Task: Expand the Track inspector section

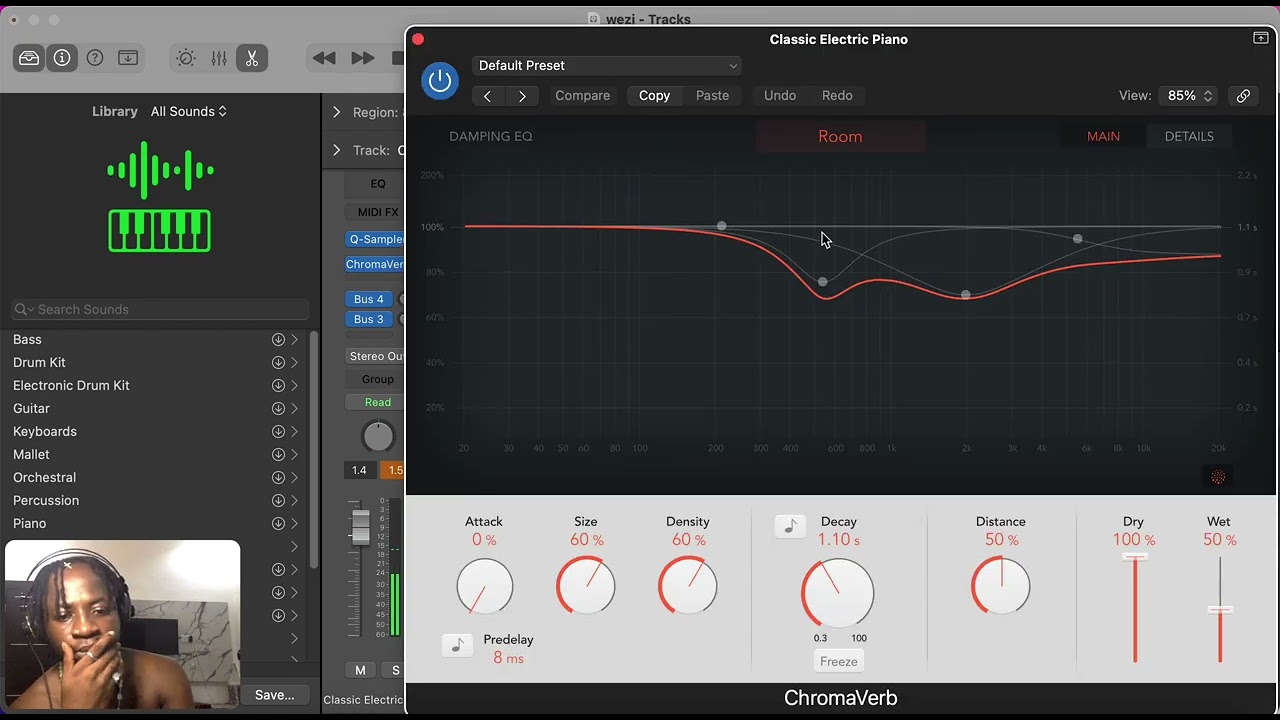Action: coord(336,150)
